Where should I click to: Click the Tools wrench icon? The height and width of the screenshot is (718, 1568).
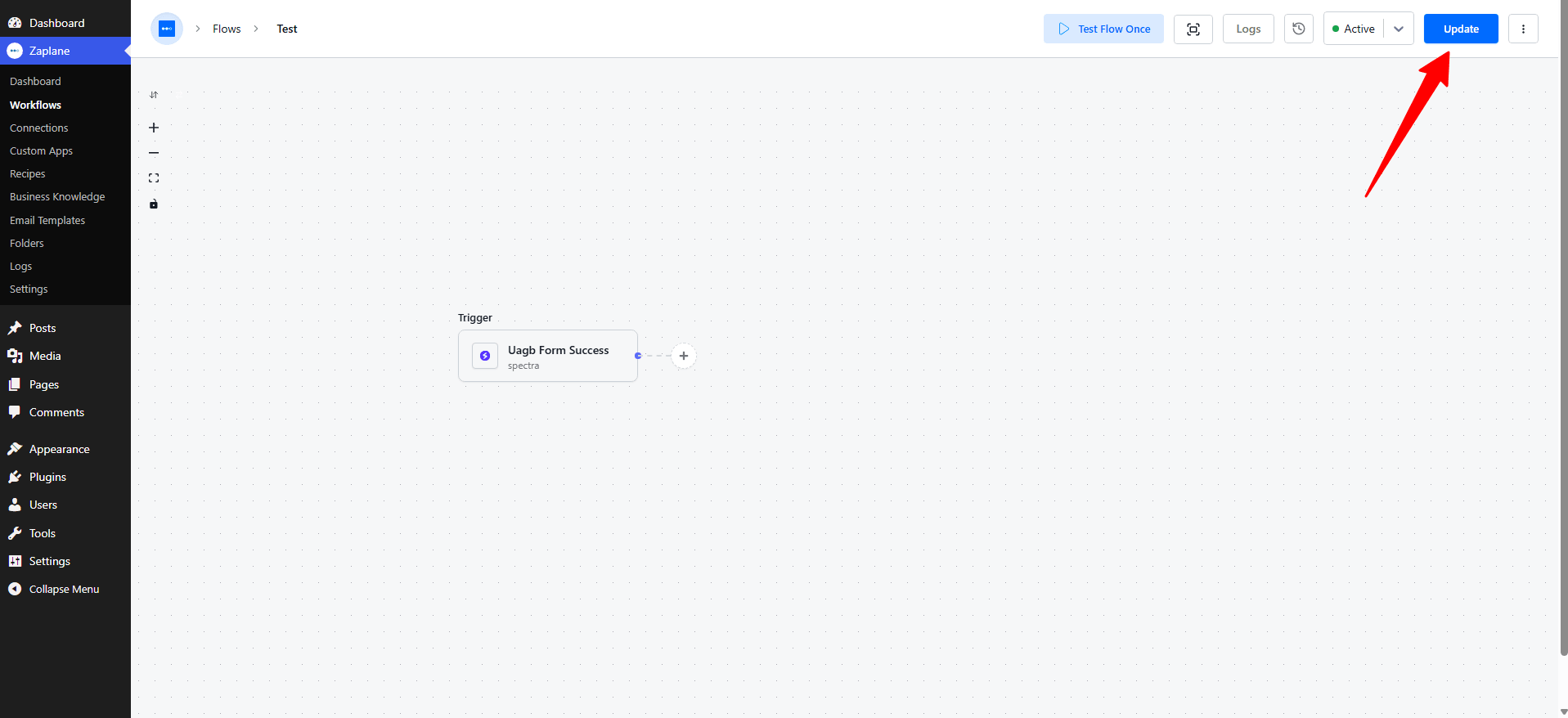click(15, 533)
